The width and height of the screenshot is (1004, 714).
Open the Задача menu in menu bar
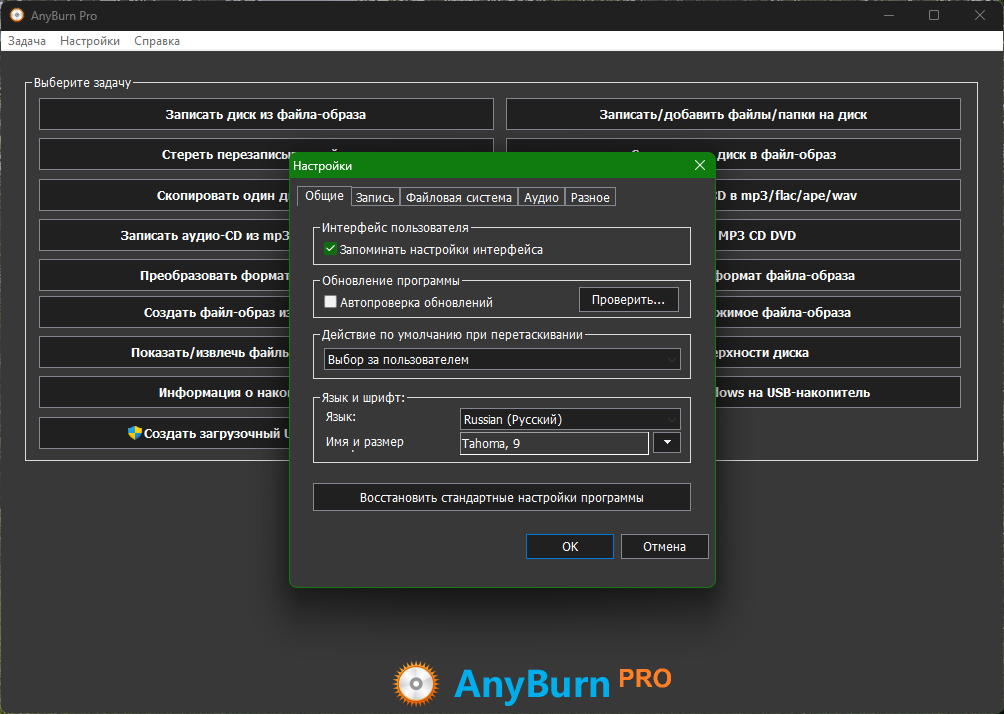tap(27, 41)
